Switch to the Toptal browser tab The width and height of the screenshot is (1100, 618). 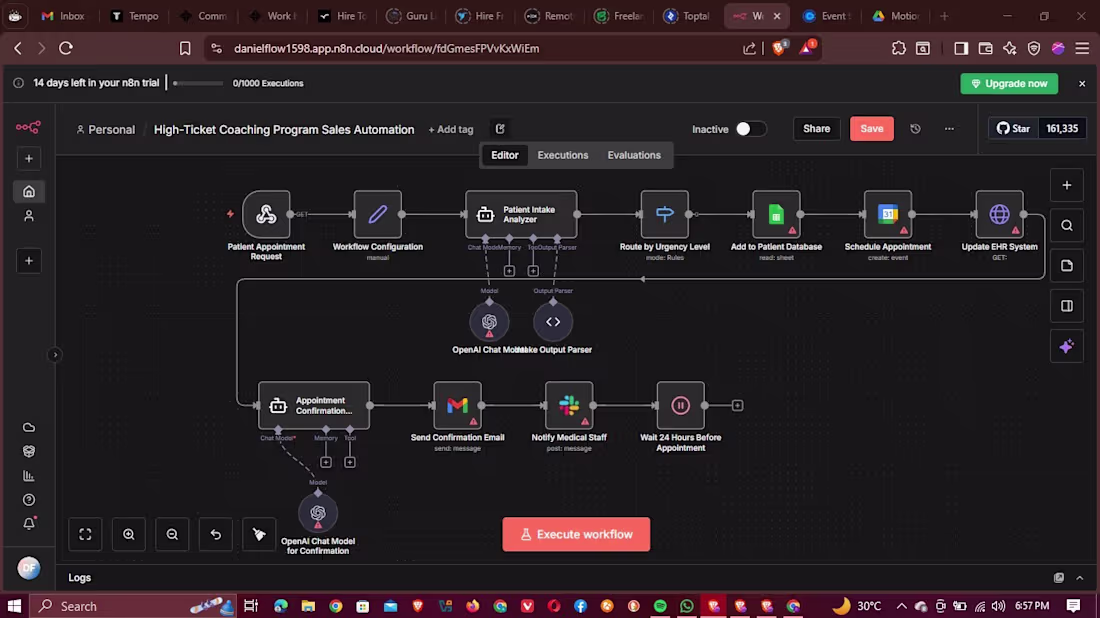click(688, 15)
